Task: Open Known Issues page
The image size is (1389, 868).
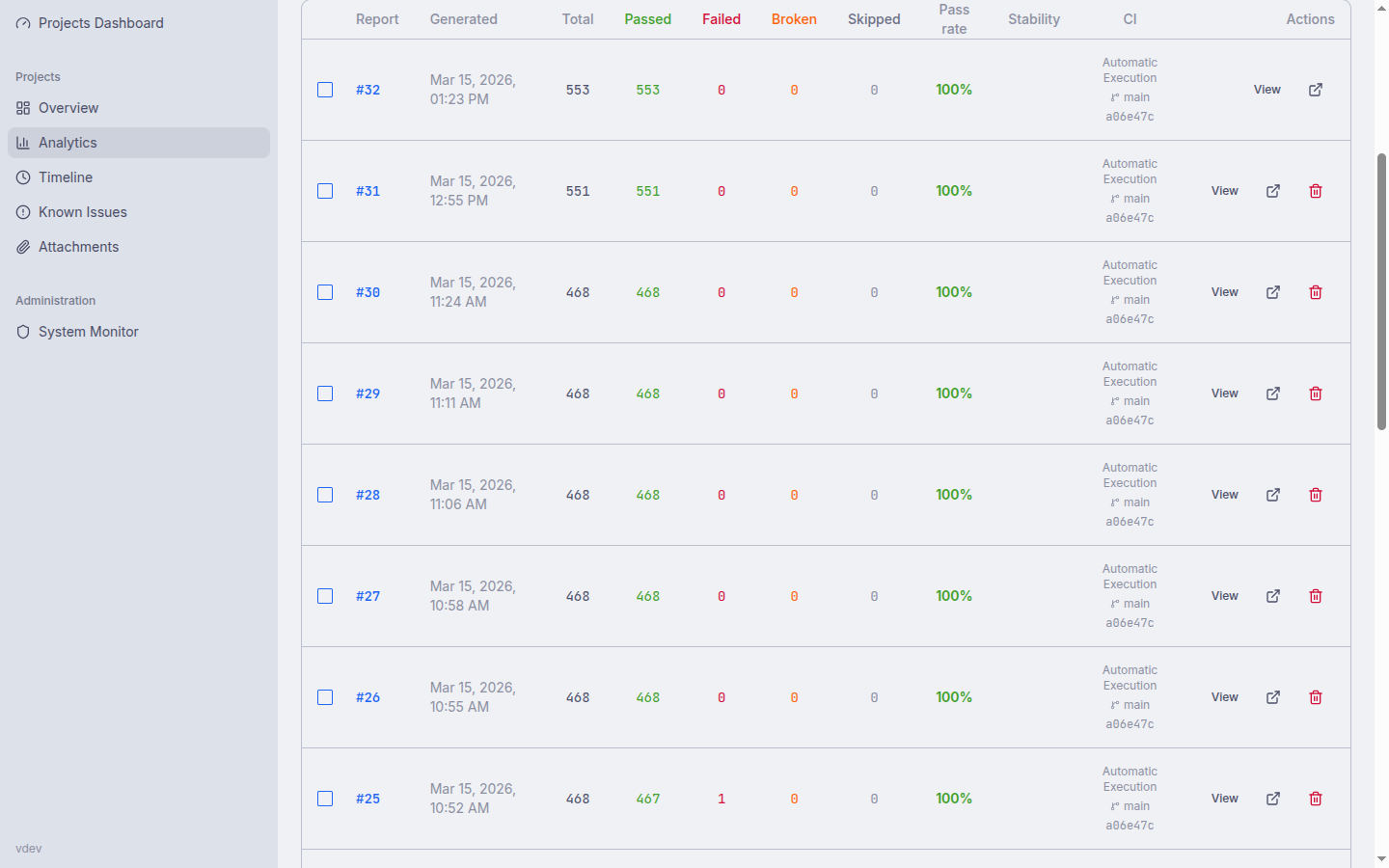Action: click(x=139, y=212)
